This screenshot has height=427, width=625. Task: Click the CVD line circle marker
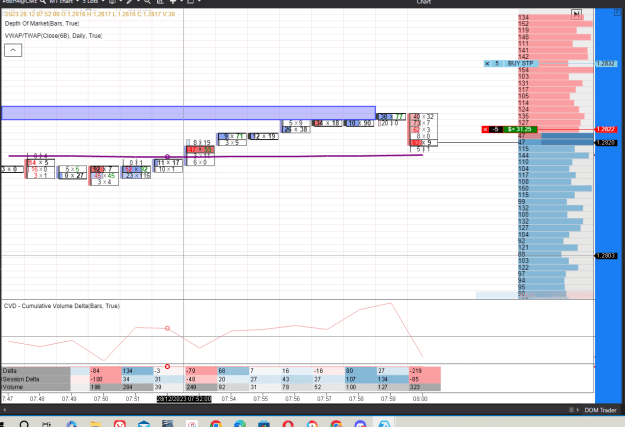[167, 328]
